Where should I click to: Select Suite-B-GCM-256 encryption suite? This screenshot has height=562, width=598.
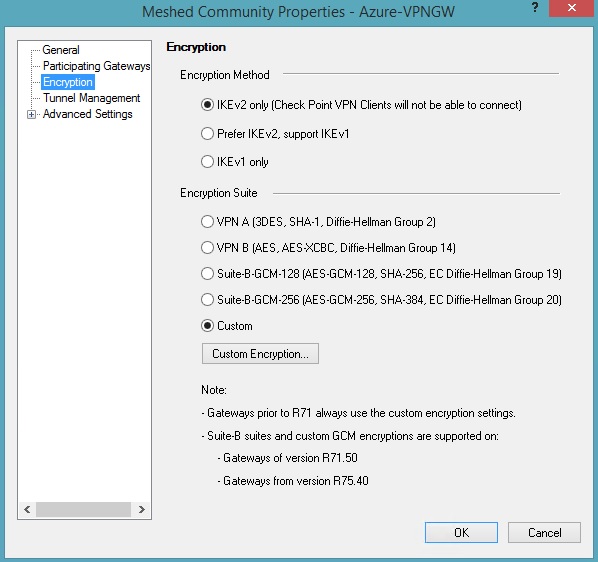207,300
